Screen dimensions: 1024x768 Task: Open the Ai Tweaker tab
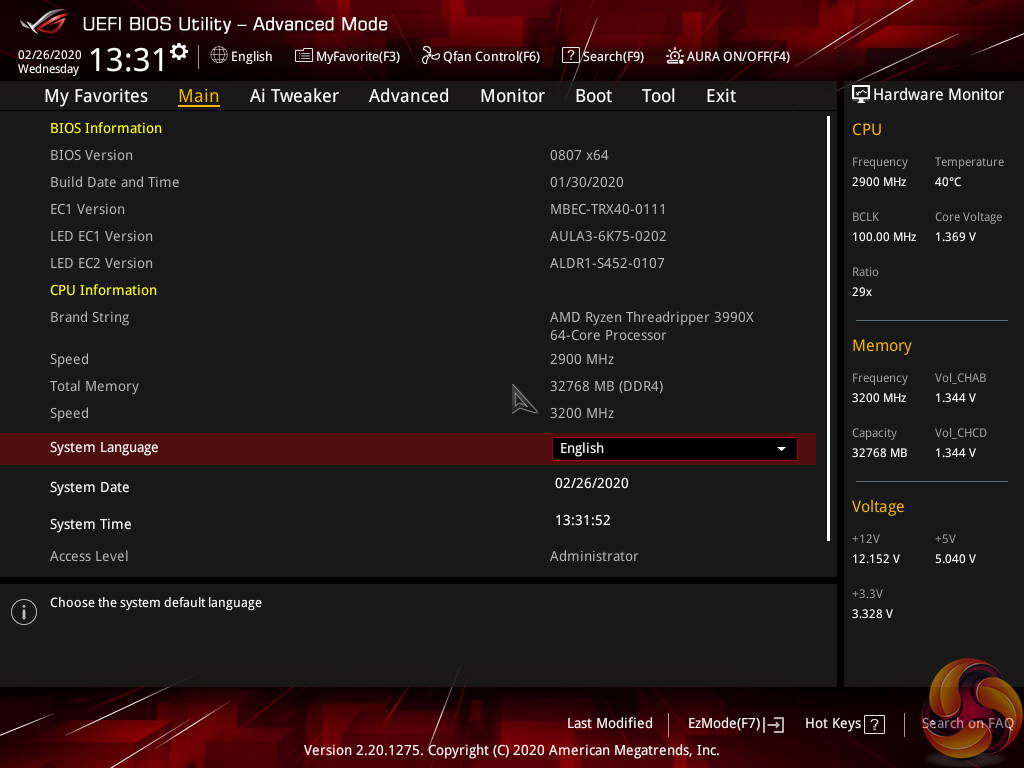click(294, 96)
